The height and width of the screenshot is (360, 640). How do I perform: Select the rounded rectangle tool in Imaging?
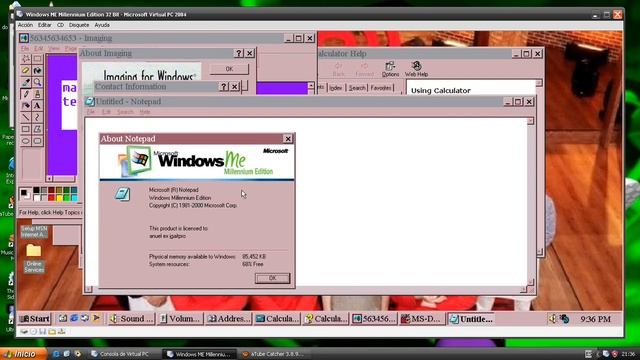37,141
